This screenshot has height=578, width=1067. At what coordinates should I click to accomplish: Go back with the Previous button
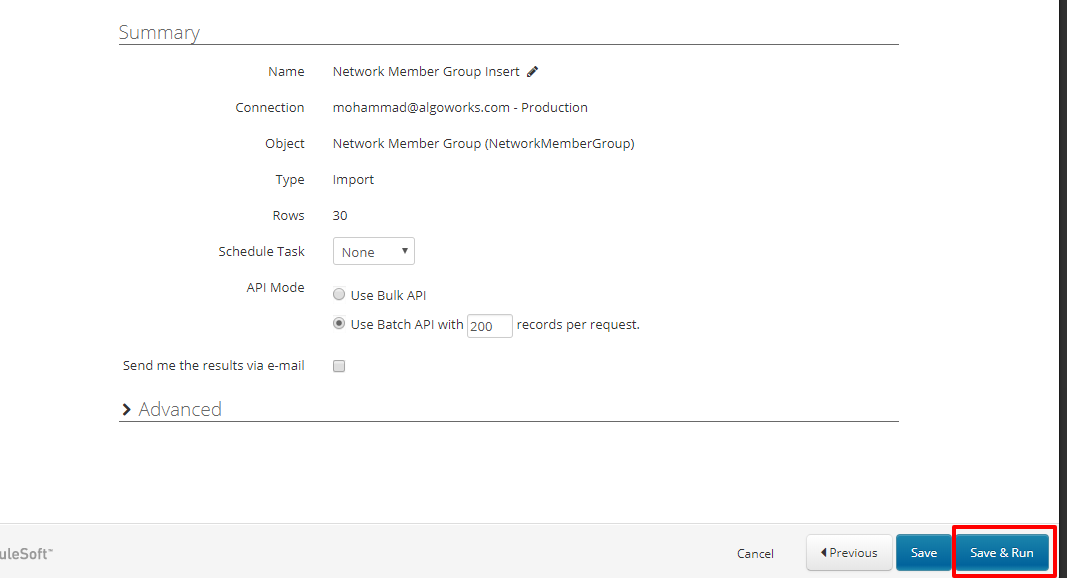[848, 553]
